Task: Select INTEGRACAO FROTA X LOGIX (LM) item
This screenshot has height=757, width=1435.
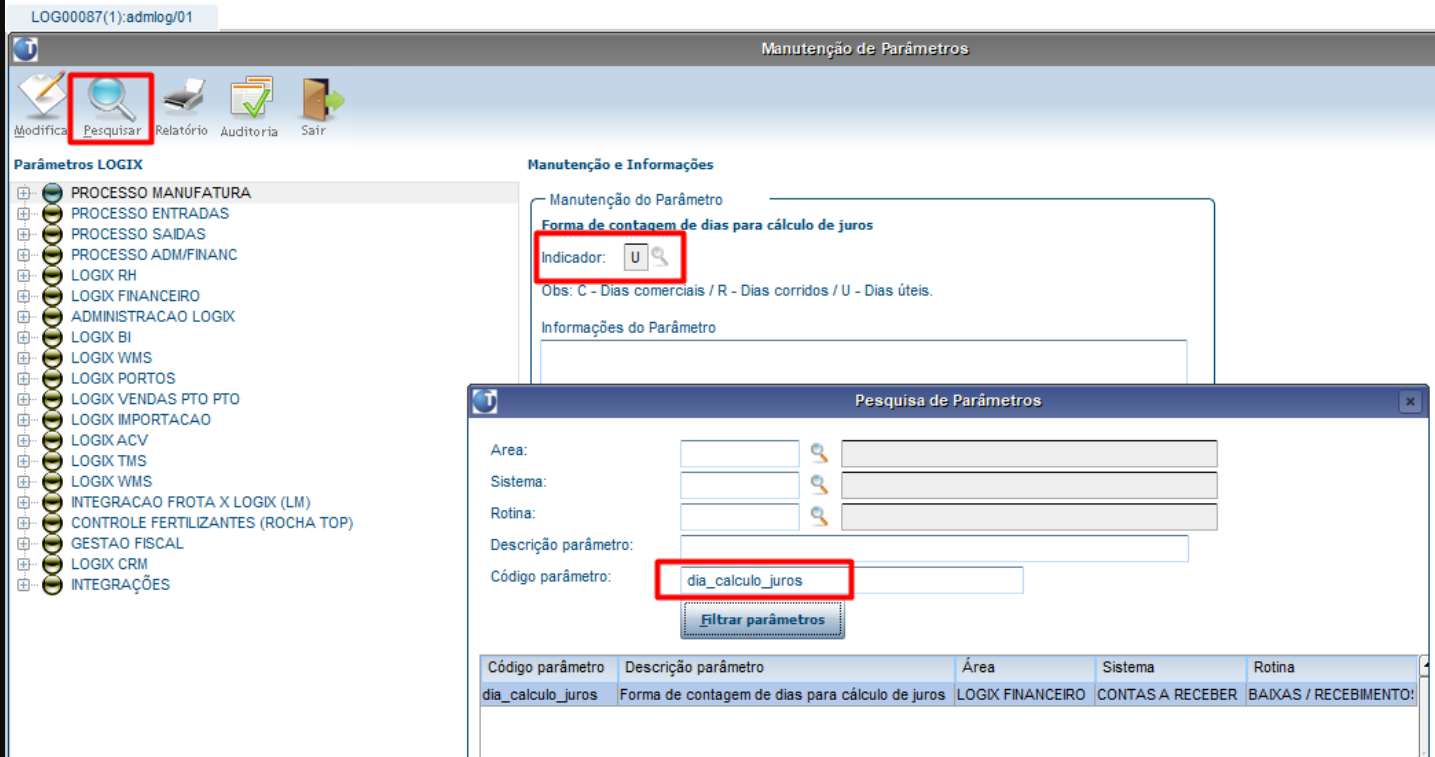Action: click(x=192, y=502)
